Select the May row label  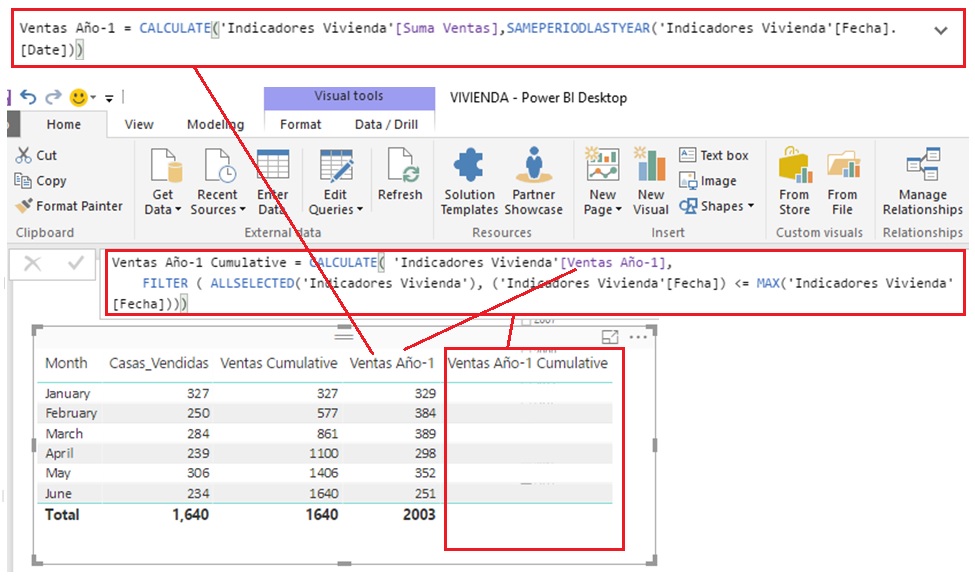58,473
